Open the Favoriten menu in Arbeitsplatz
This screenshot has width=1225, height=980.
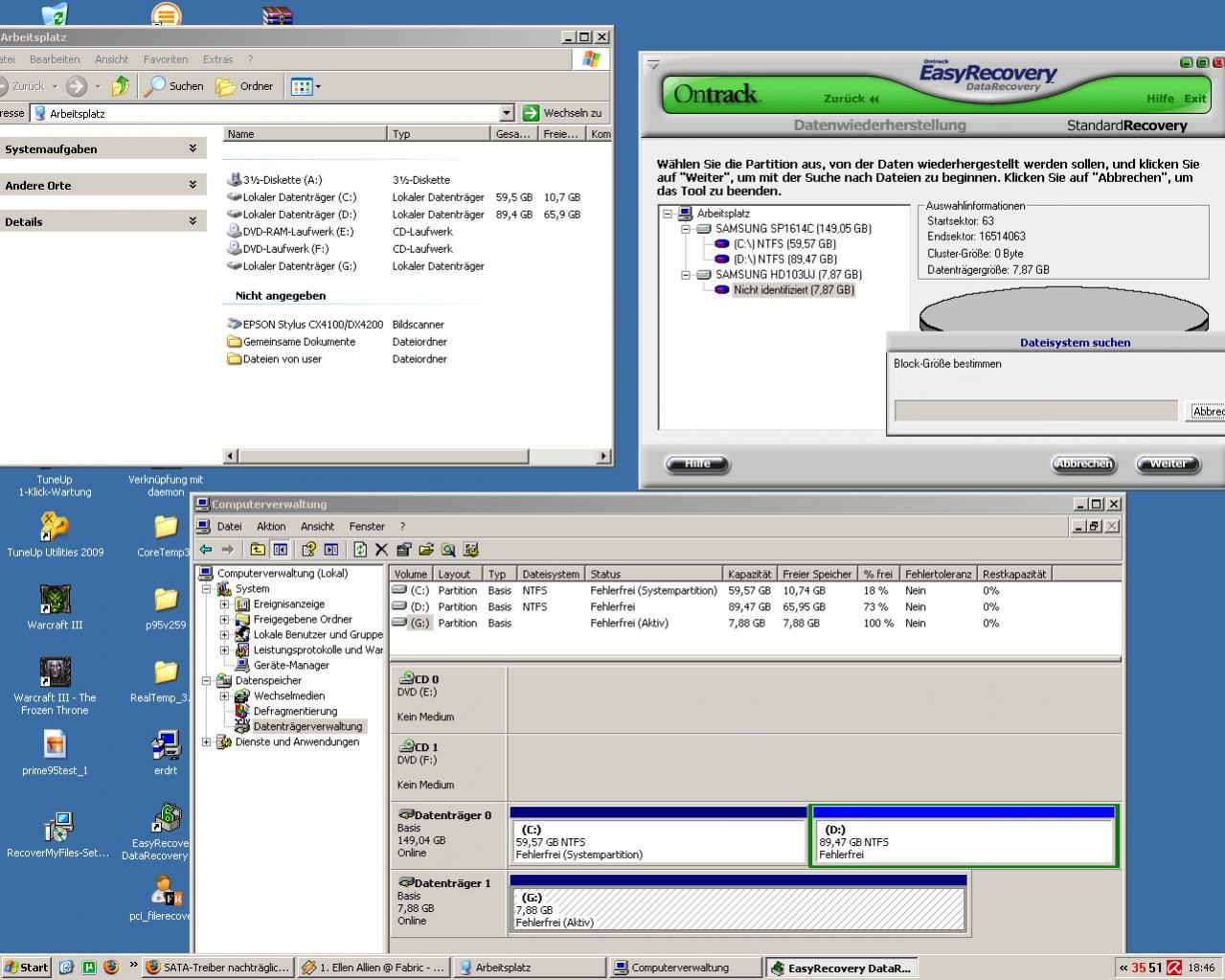pyautogui.click(x=166, y=59)
